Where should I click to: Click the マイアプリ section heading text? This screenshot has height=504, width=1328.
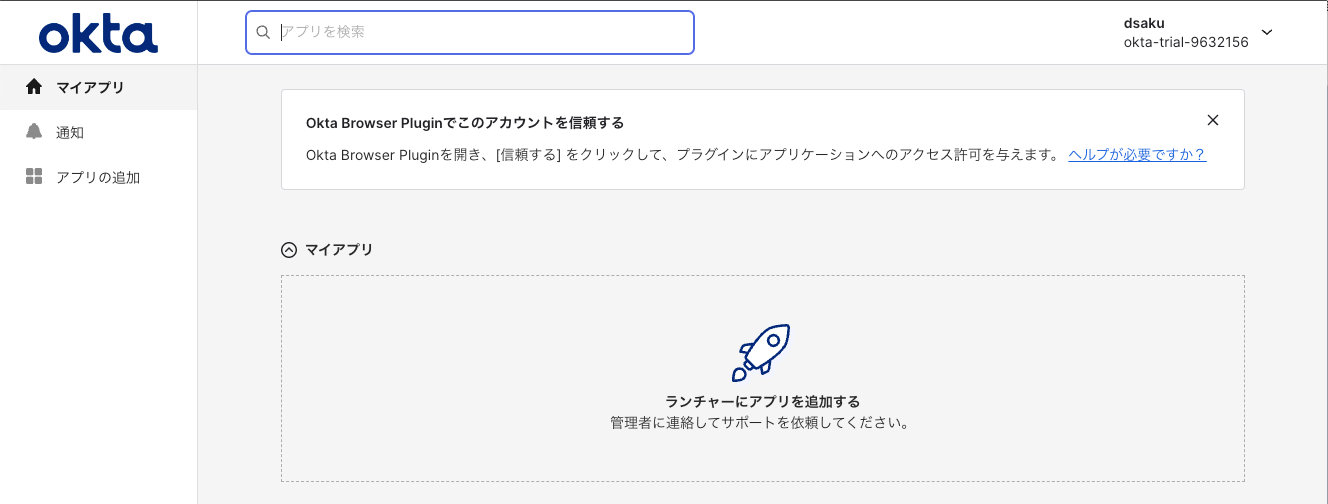339,250
